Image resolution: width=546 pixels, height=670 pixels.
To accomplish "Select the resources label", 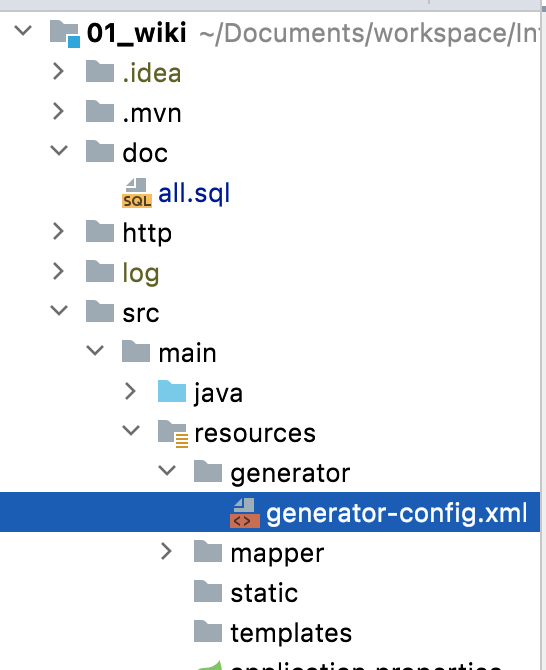I will 255,433.
